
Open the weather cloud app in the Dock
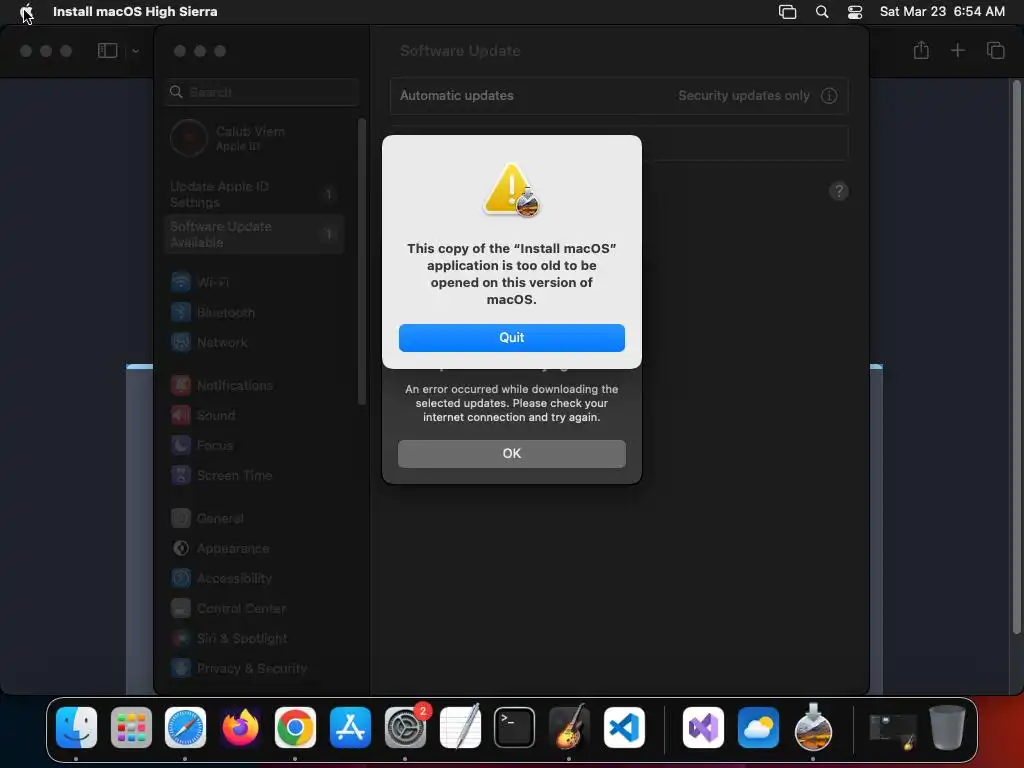(758, 728)
